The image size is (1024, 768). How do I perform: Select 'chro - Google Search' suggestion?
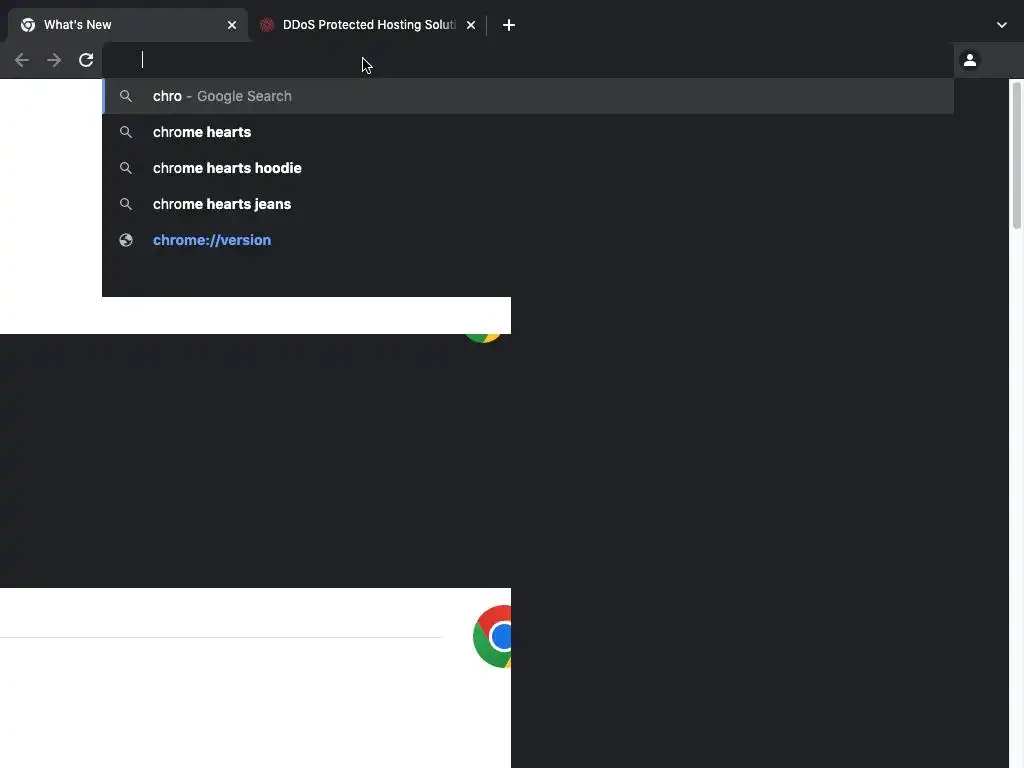528,96
